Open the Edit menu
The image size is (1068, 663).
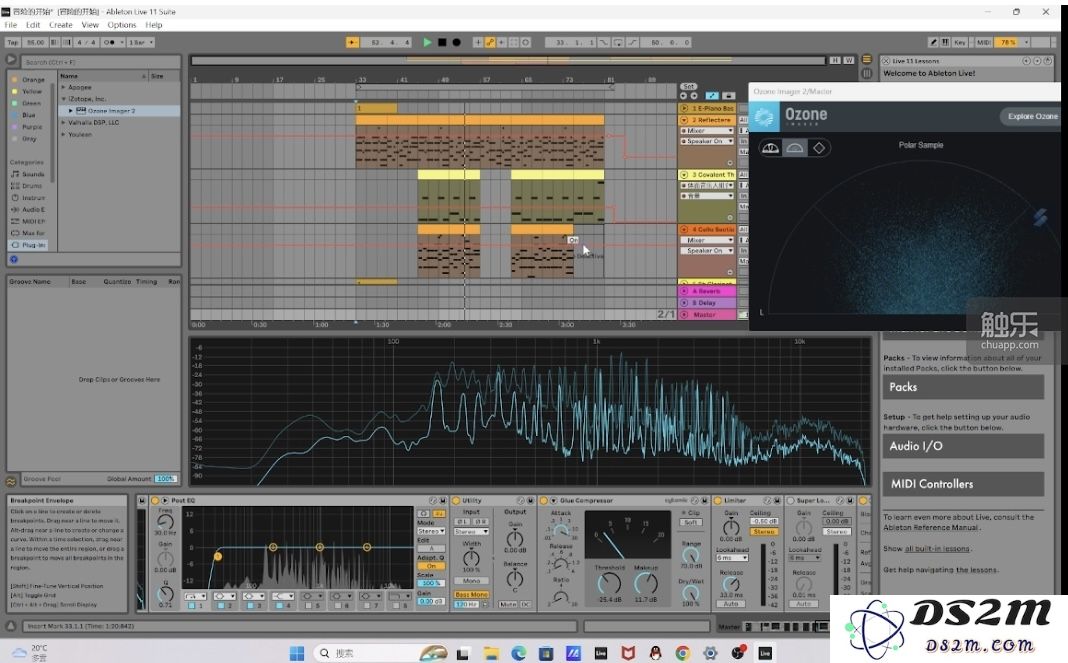click(x=33, y=25)
